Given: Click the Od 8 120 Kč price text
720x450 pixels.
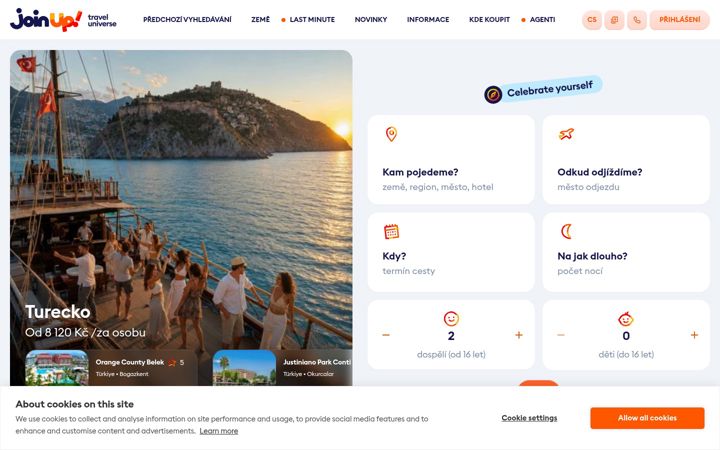Looking at the screenshot, I should point(85,332).
